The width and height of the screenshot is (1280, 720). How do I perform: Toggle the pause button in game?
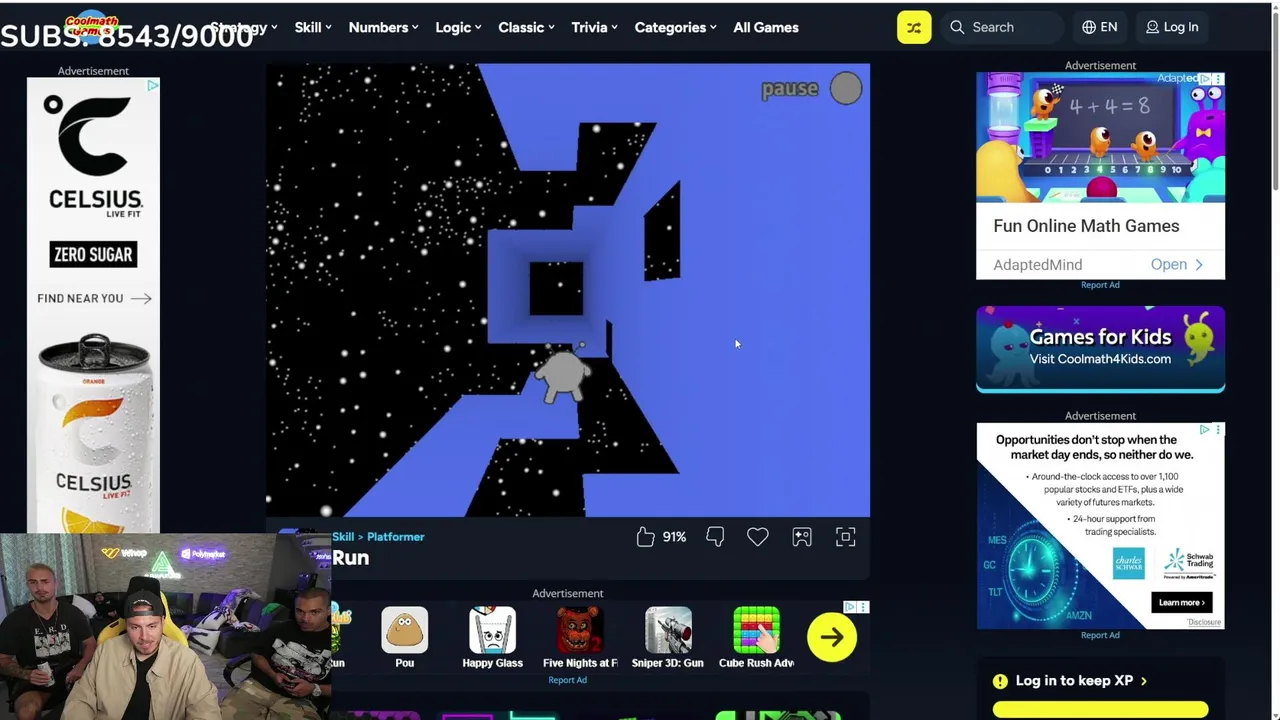(x=846, y=89)
